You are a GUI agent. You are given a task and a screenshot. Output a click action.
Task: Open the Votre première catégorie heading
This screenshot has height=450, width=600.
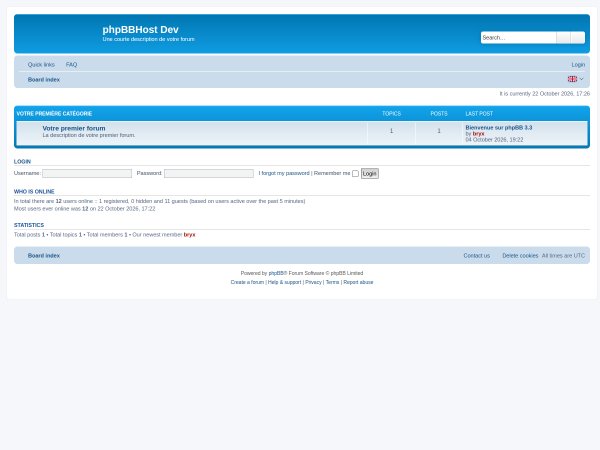[x=54, y=114]
